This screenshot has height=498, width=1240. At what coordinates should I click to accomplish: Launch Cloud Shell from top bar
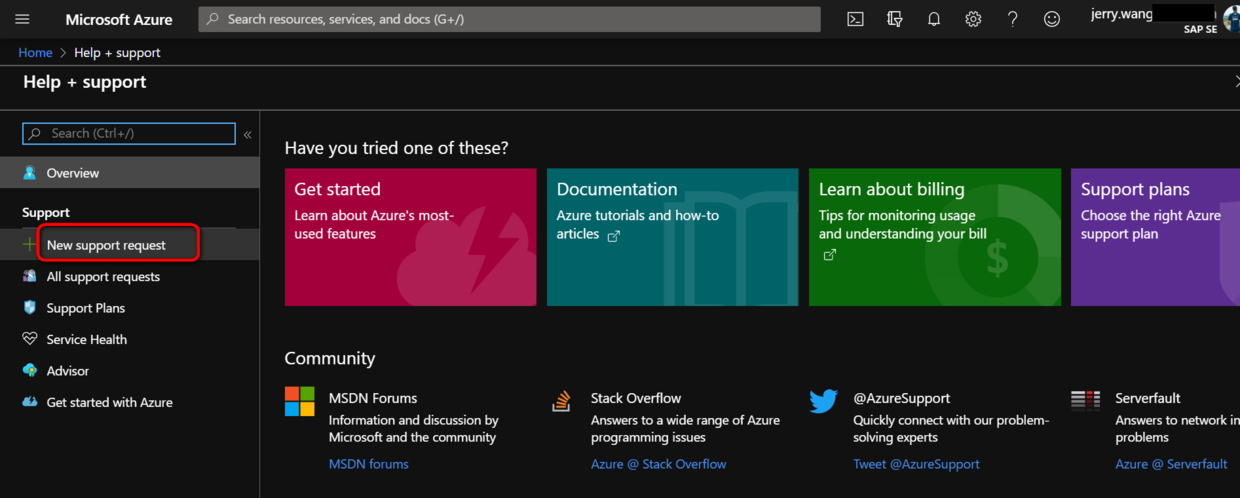(x=855, y=19)
